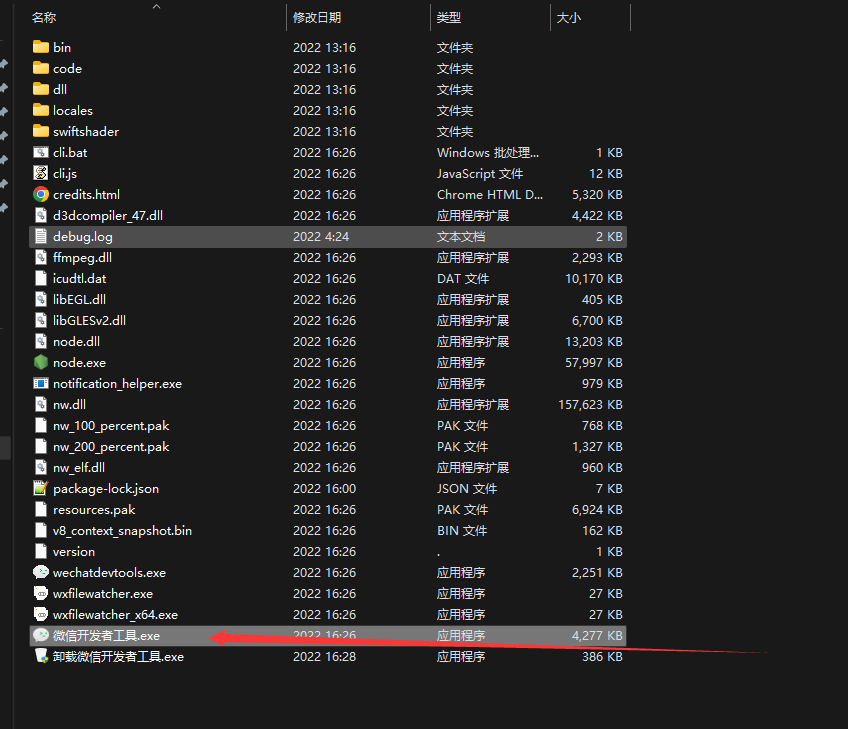The height and width of the screenshot is (729, 848).
Task: Click the wxfilewatcher.exe icon
Action: [x=41, y=593]
